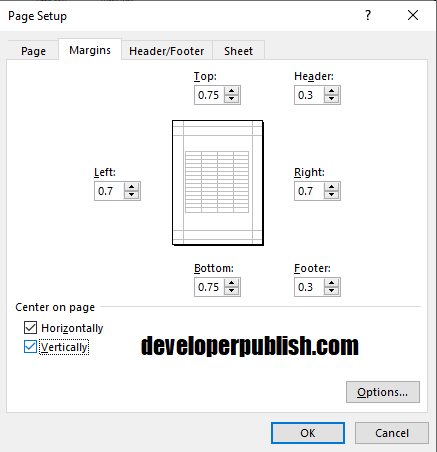Decrease the Footer margin with down arrow
Viewport: 437px width, 452px height.
[331, 291]
